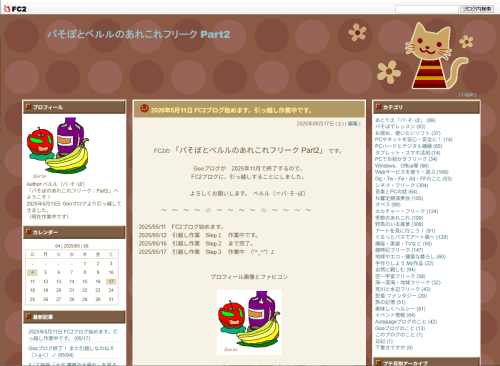Open category Gg・Tw・Fe・Ad・FFのこと
The image size is (500, 366).
pyautogui.click(x=413, y=179)
